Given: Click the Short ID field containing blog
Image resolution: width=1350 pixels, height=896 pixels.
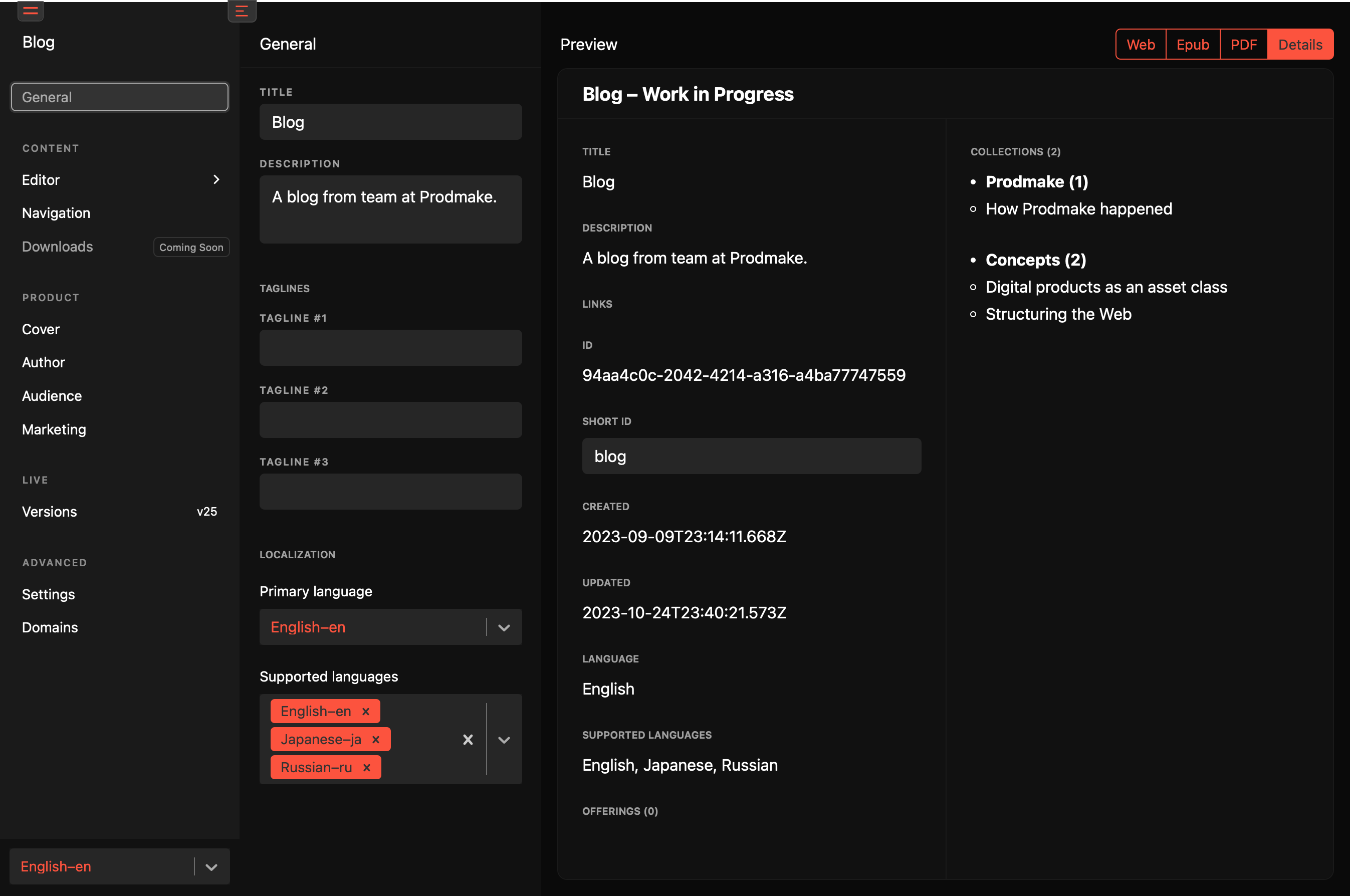Looking at the screenshot, I should (x=751, y=456).
